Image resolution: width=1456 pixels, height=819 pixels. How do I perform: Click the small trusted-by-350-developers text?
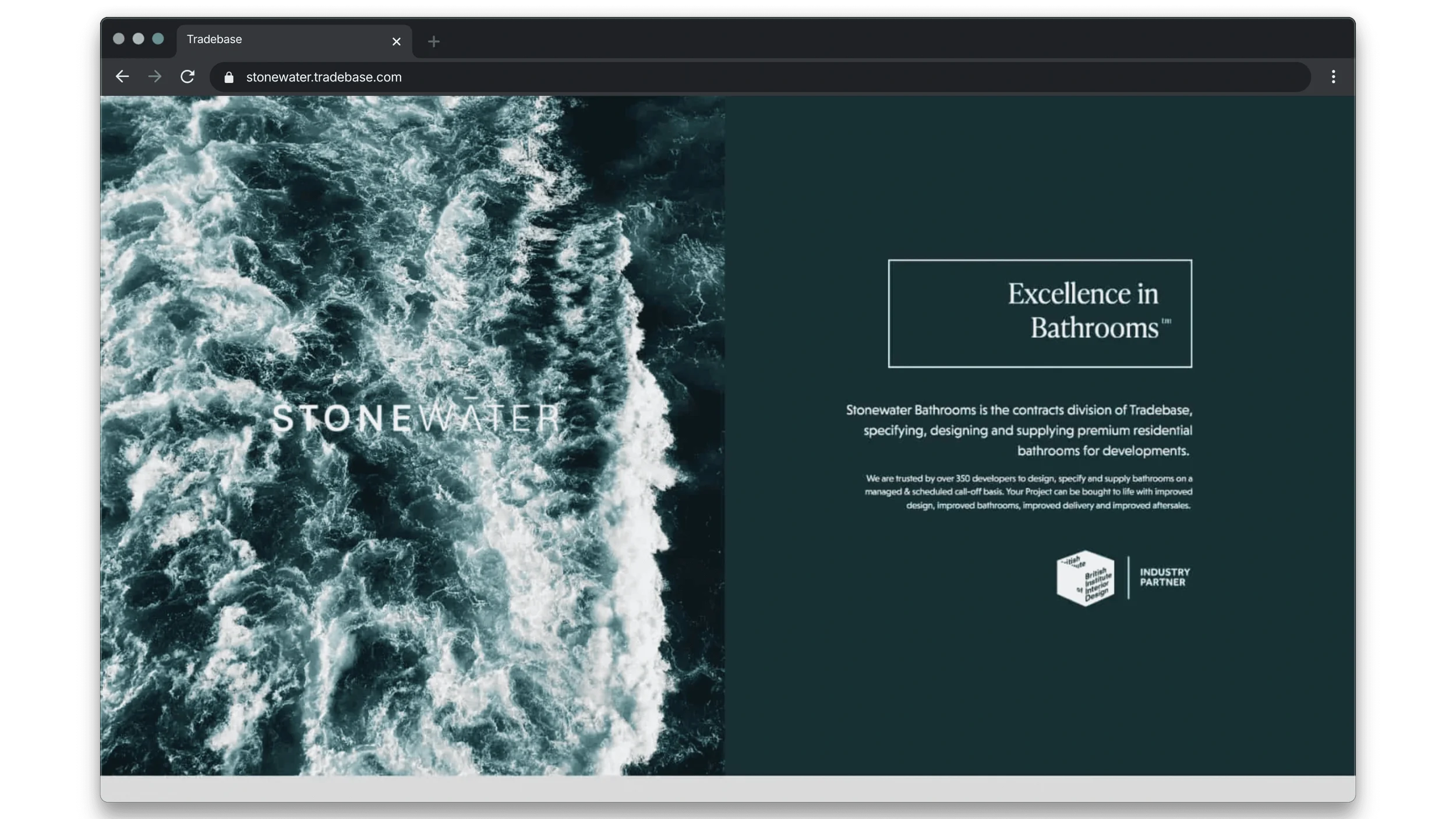tap(1029, 492)
